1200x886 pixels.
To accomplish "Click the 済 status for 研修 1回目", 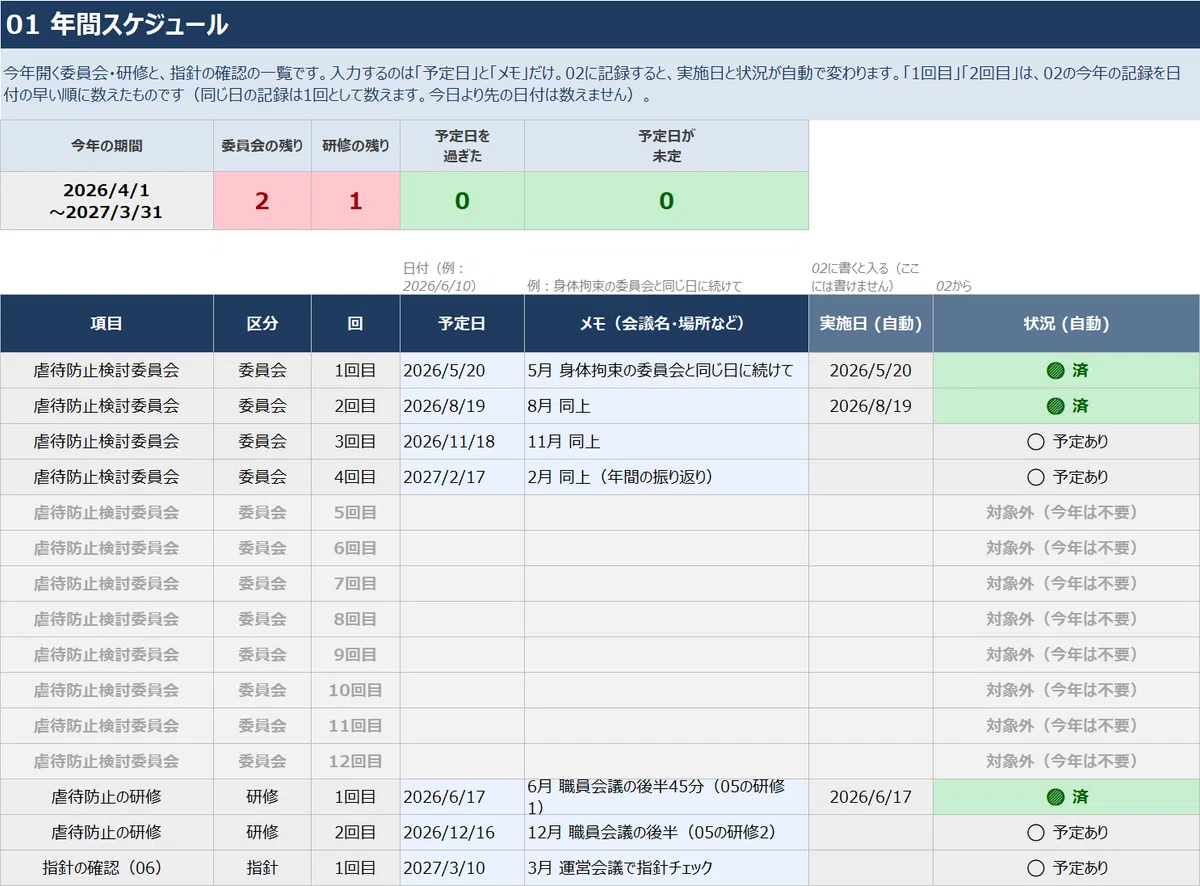I will 1067,797.
